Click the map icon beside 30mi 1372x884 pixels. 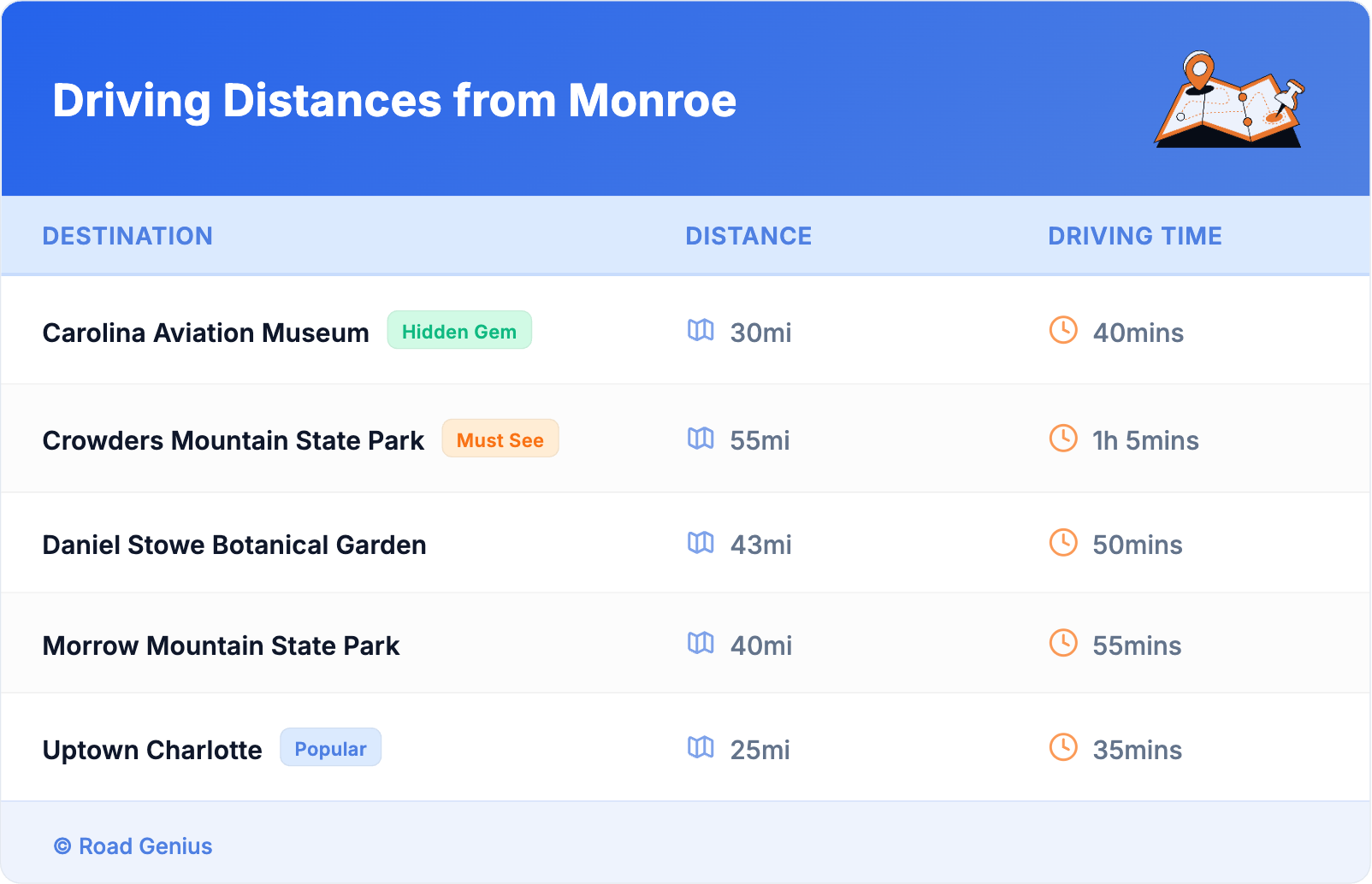(701, 331)
